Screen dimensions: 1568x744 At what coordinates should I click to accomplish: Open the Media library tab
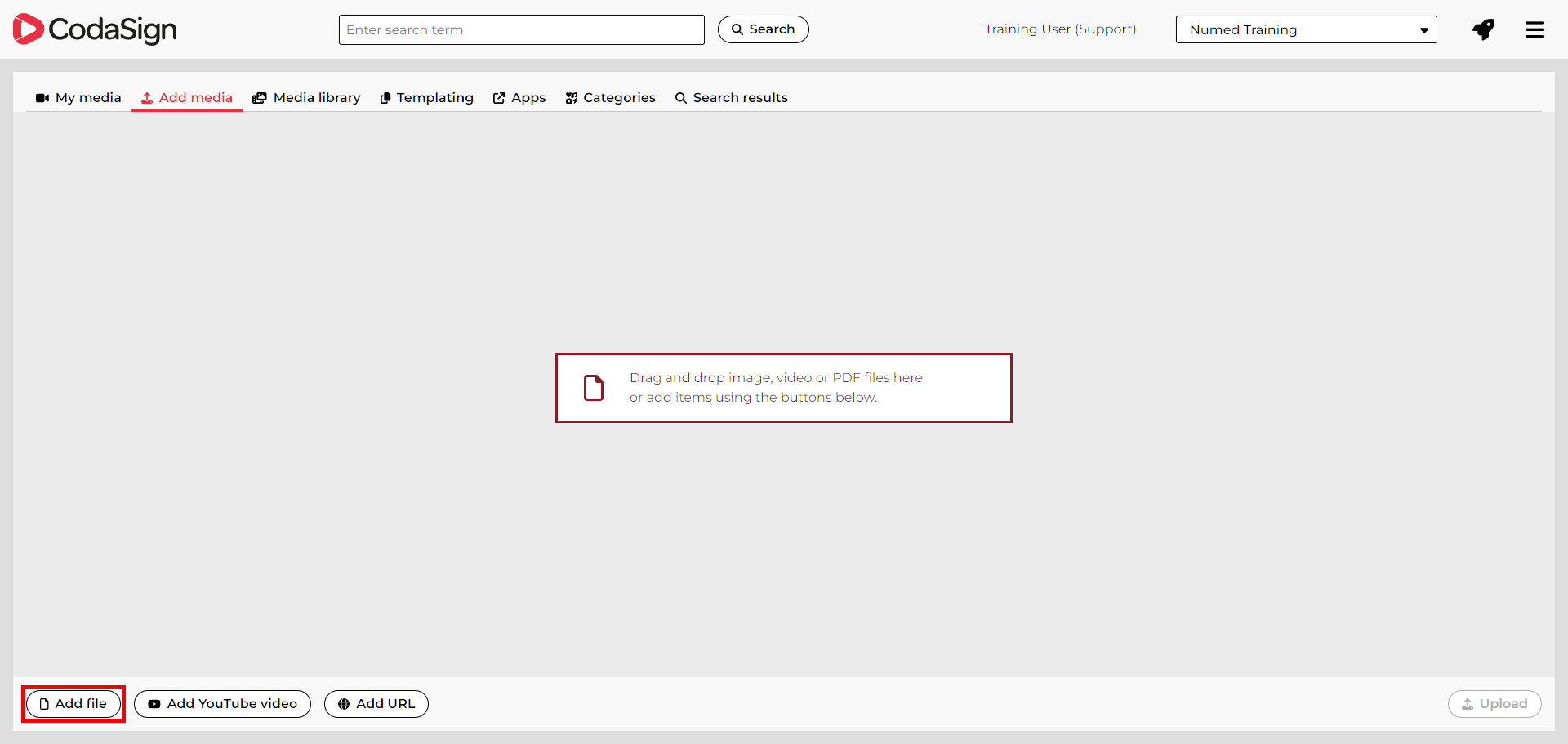pos(306,98)
